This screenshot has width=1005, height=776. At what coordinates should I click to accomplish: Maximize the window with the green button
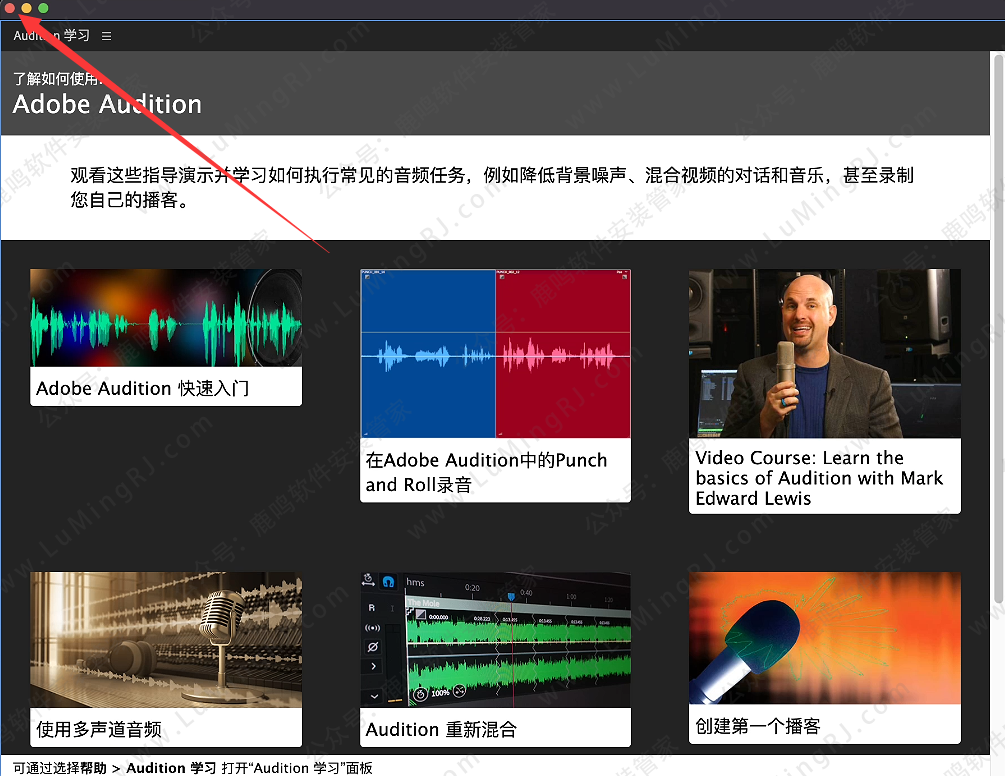tap(43, 8)
